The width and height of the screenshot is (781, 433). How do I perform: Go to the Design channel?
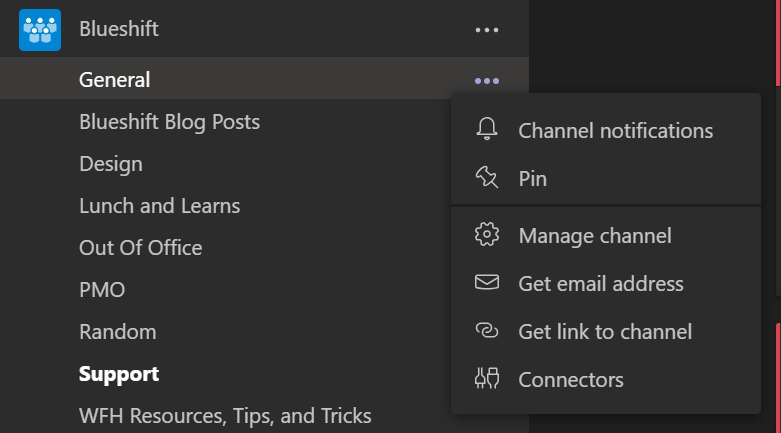click(x=111, y=164)
